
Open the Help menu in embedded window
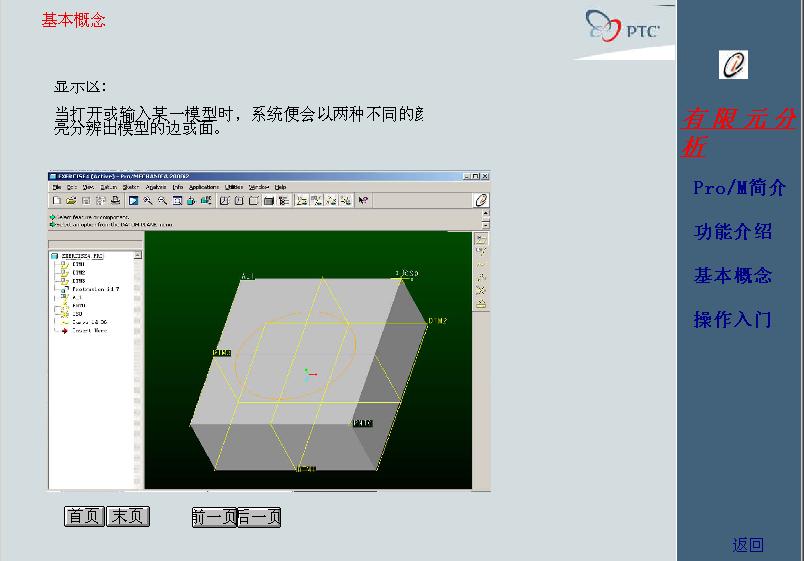pos(281,187)
